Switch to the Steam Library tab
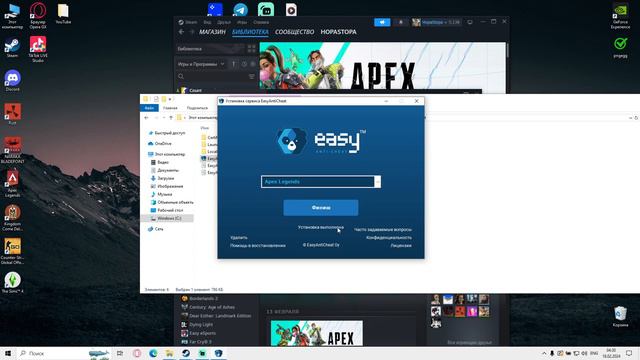The height and width of the screenshot is (360, 640). tap(250, 32)
